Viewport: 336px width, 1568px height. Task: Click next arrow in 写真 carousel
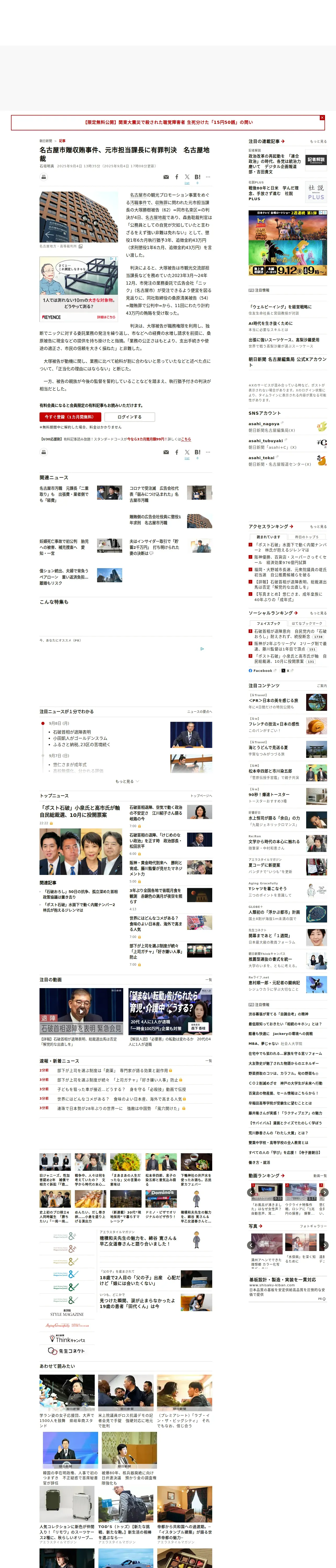click(x=324, y=1246)
